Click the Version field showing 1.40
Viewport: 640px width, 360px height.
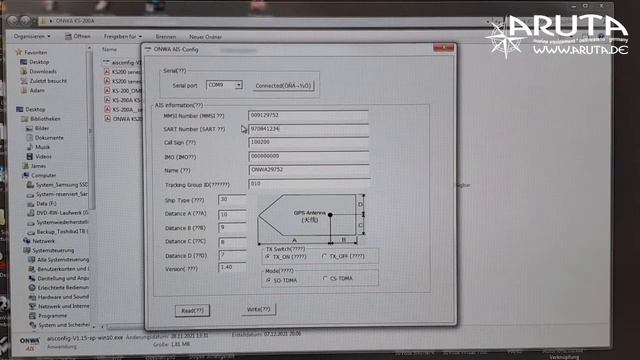232,268
